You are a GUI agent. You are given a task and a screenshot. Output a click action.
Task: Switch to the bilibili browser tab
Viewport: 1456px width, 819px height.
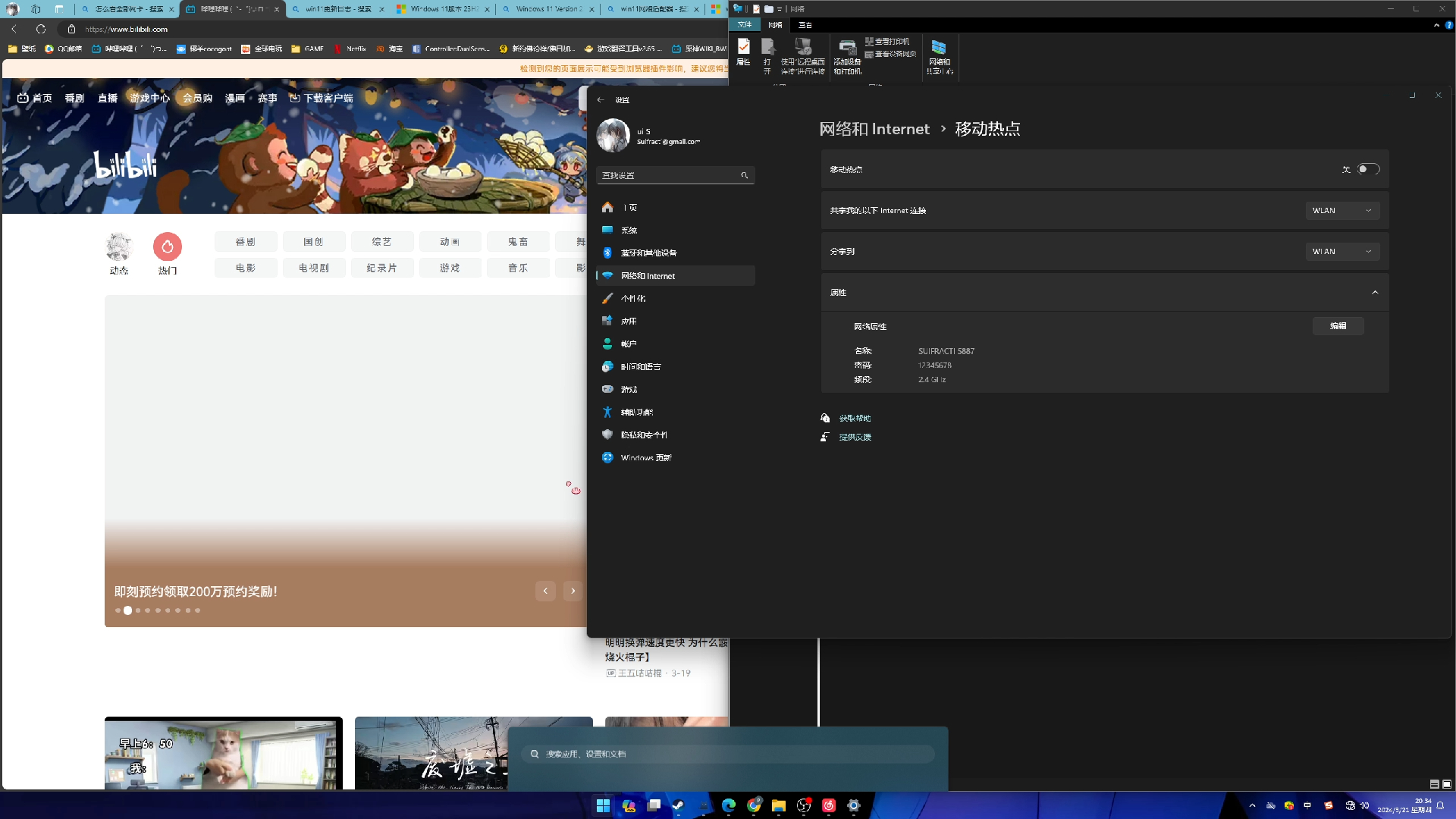(x=233, y=9)
